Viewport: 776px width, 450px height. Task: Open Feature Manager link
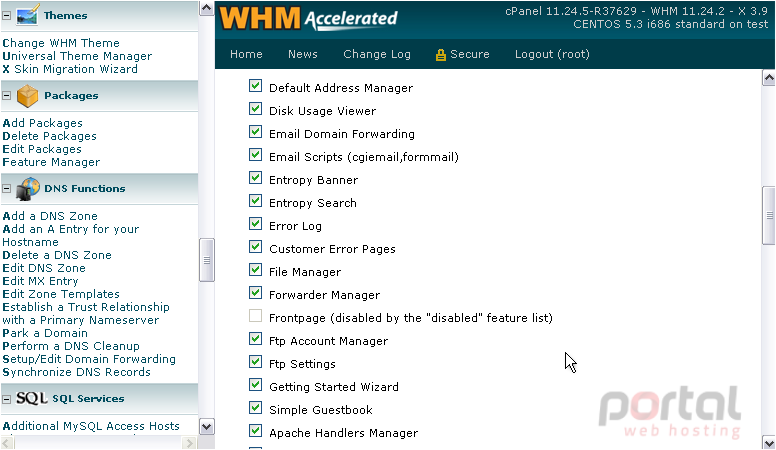tap(51, 162)
